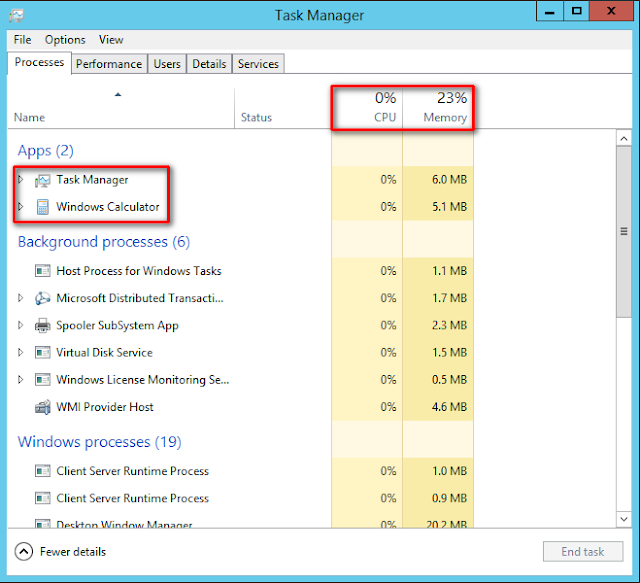Select the Processes tab
640x583 pixels.
coord(39,62)
